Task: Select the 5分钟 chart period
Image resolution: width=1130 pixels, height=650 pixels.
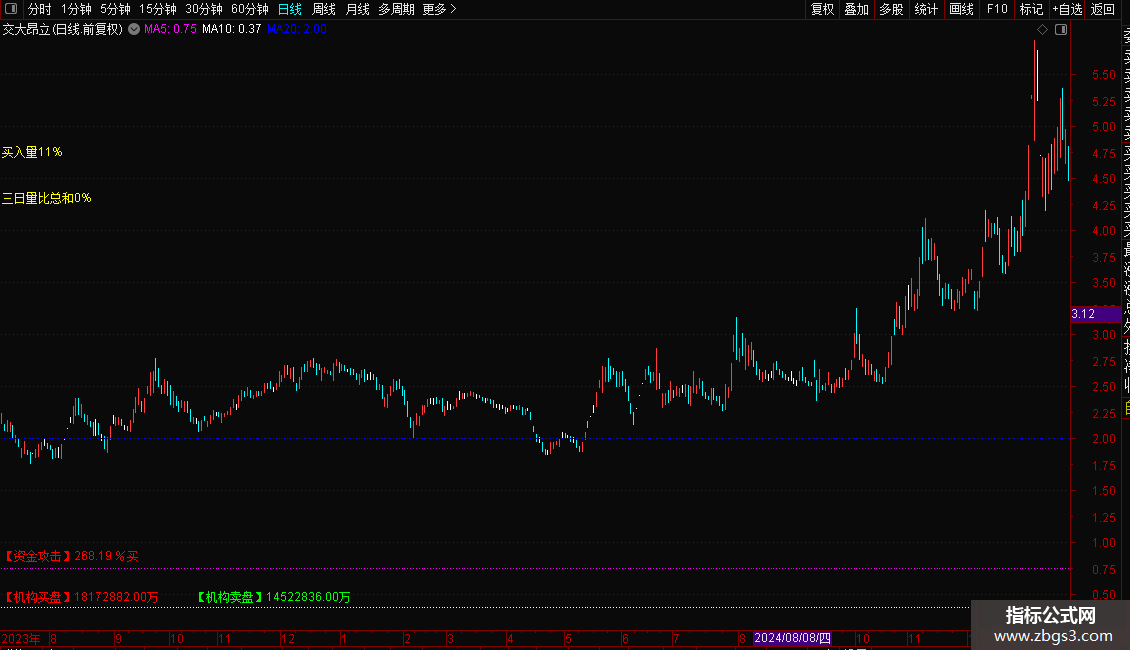Action: click(115, 9)
